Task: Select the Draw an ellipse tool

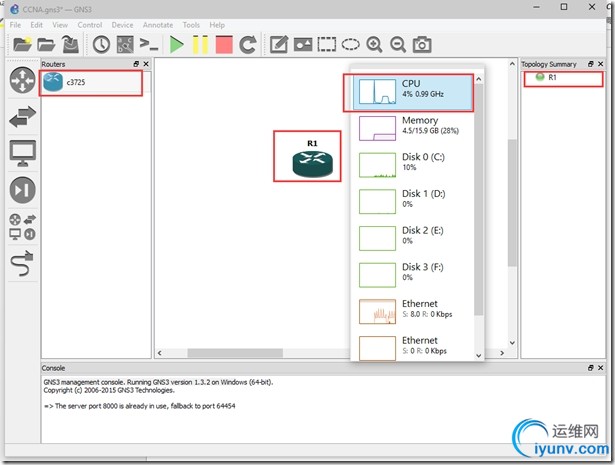Action: (x=350, y=44)
